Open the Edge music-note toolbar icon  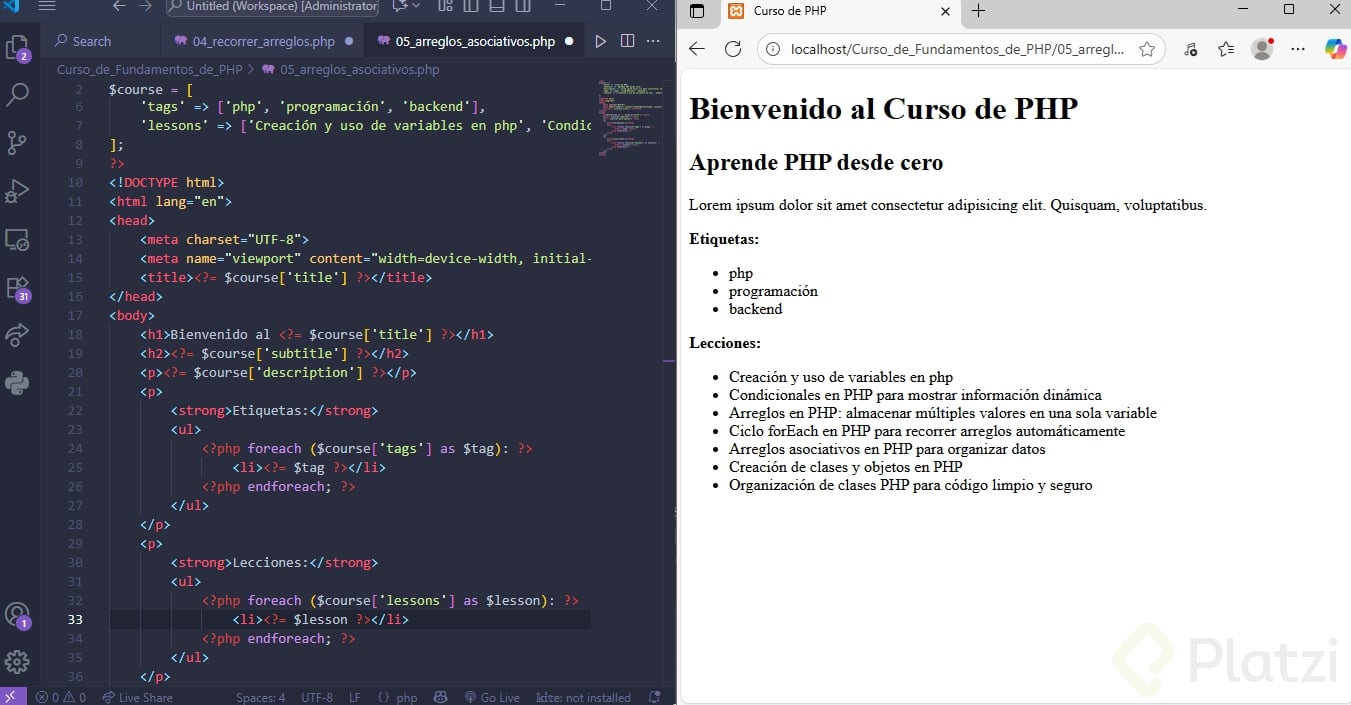coord(1190,49)
